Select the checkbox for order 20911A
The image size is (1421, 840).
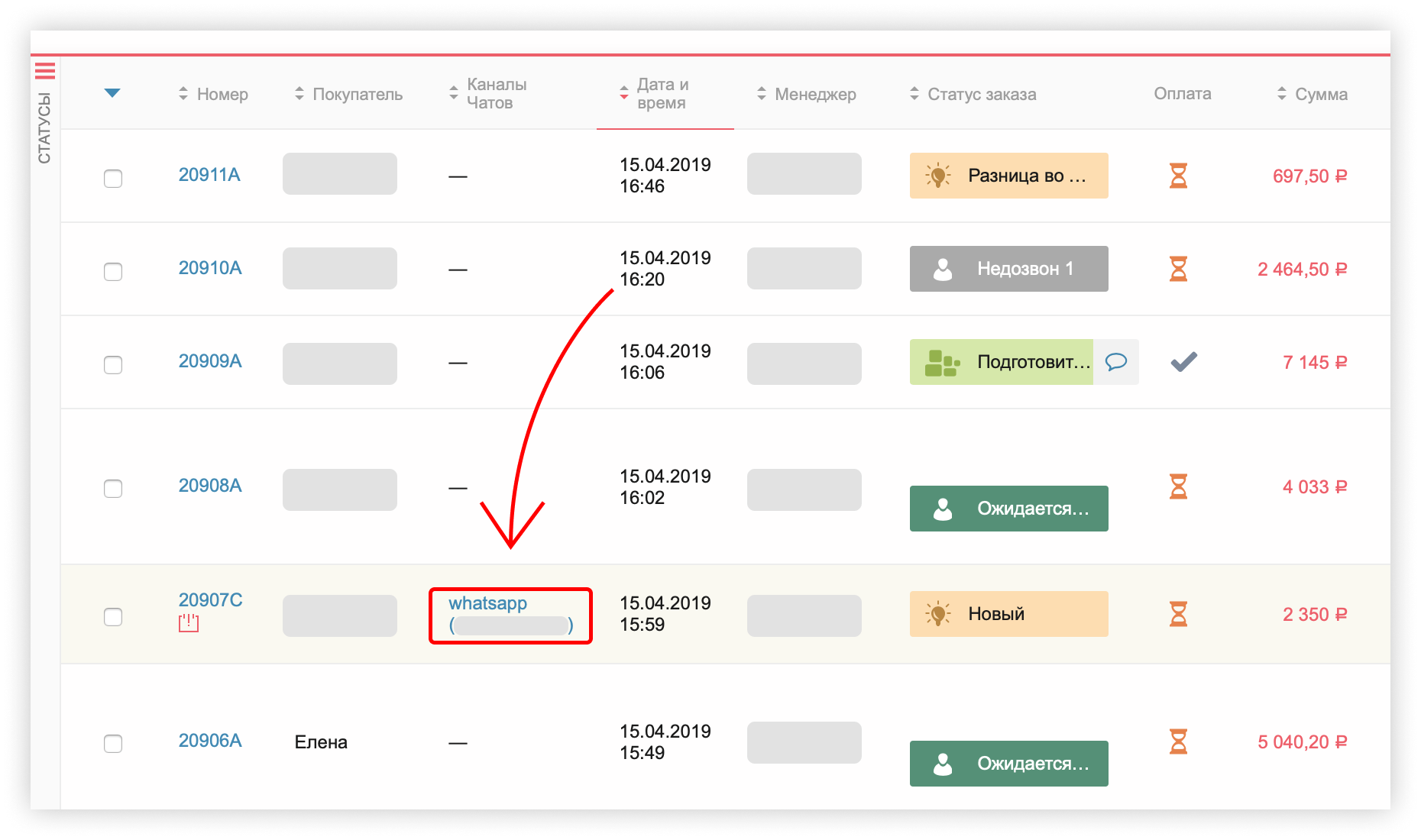click(113, 179)
